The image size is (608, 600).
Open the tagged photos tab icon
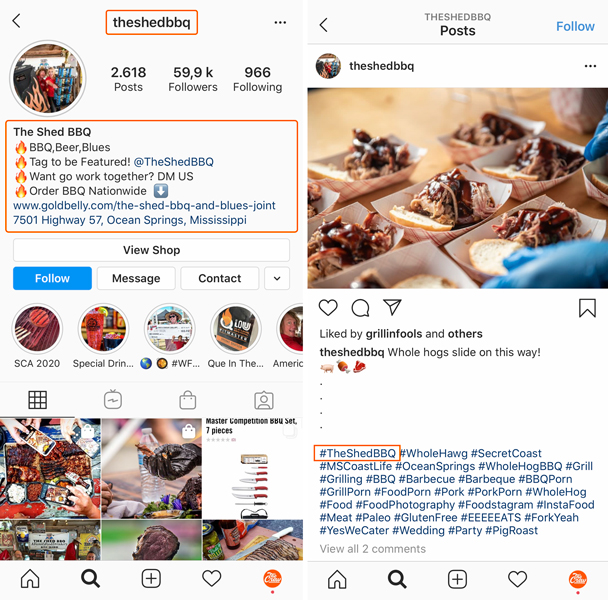[x=264, y=400]
